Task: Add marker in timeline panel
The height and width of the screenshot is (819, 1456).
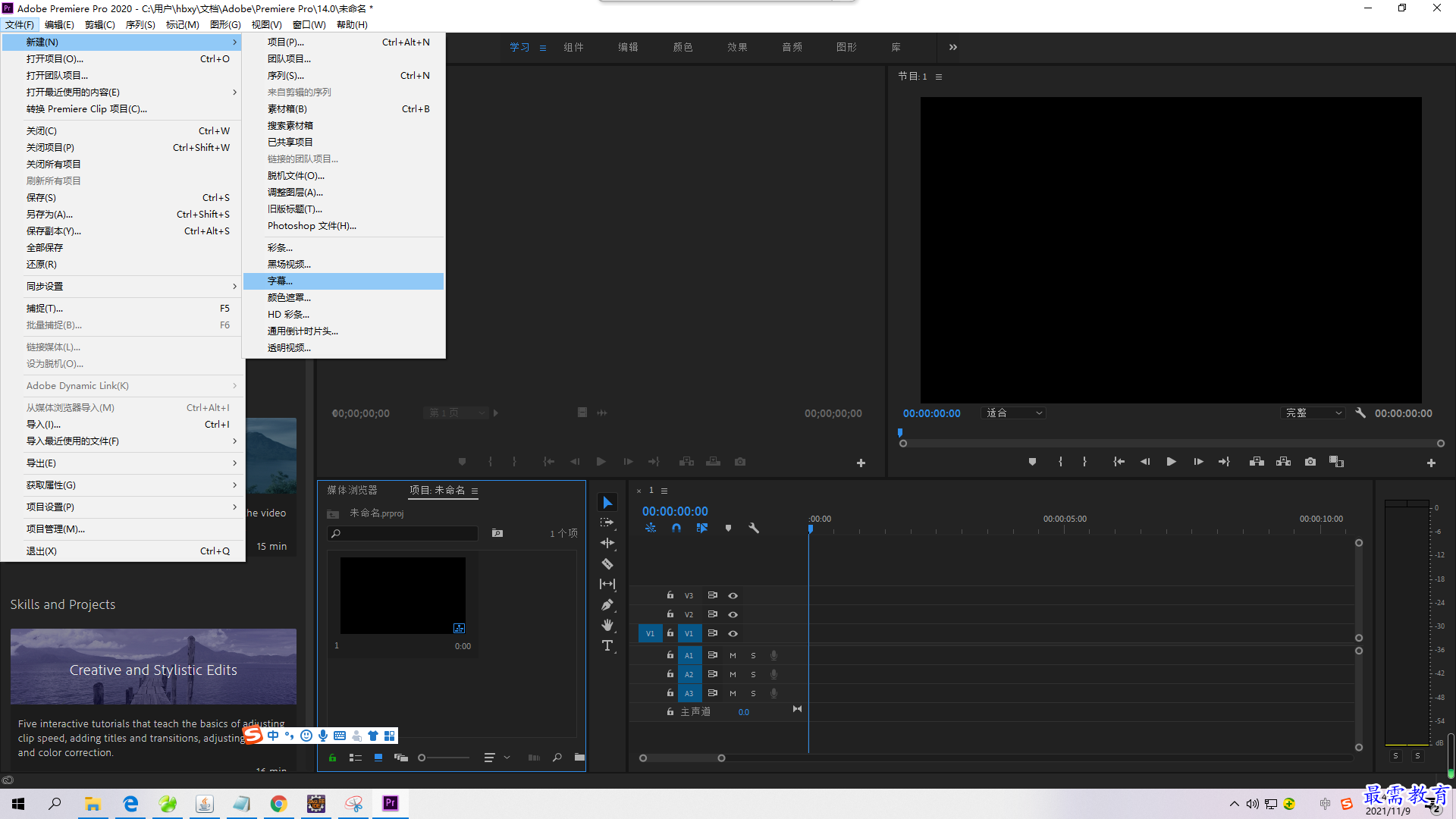Action: click(728, 528)
